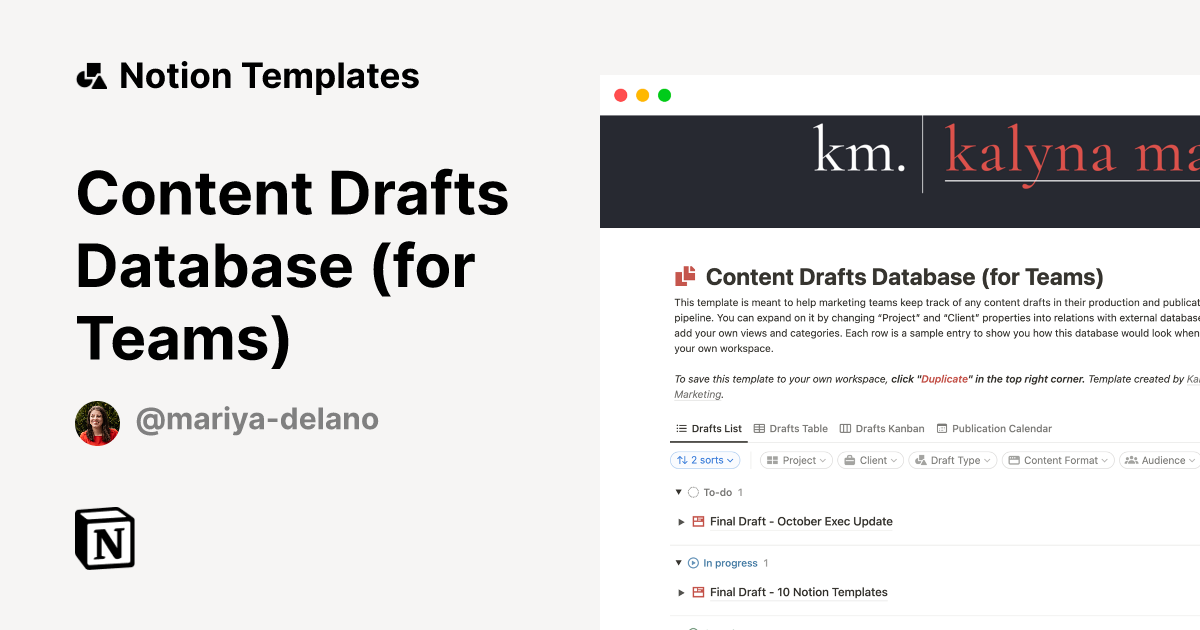
Task: Expand the Final Draft - 10 Notion Templates row
Action: [x=681, y=592]
